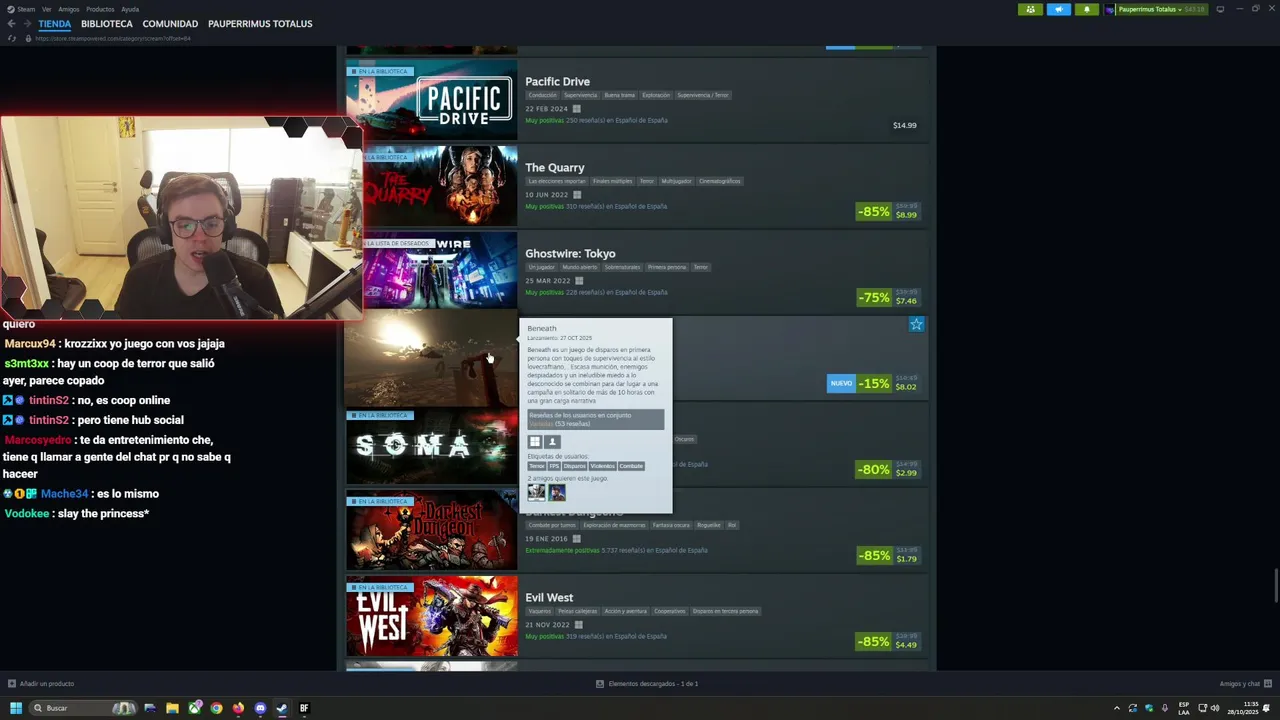This screenshot has height=720, width=1280.
Task: Switch to the TIENDA tab
Action: [54, 24]
